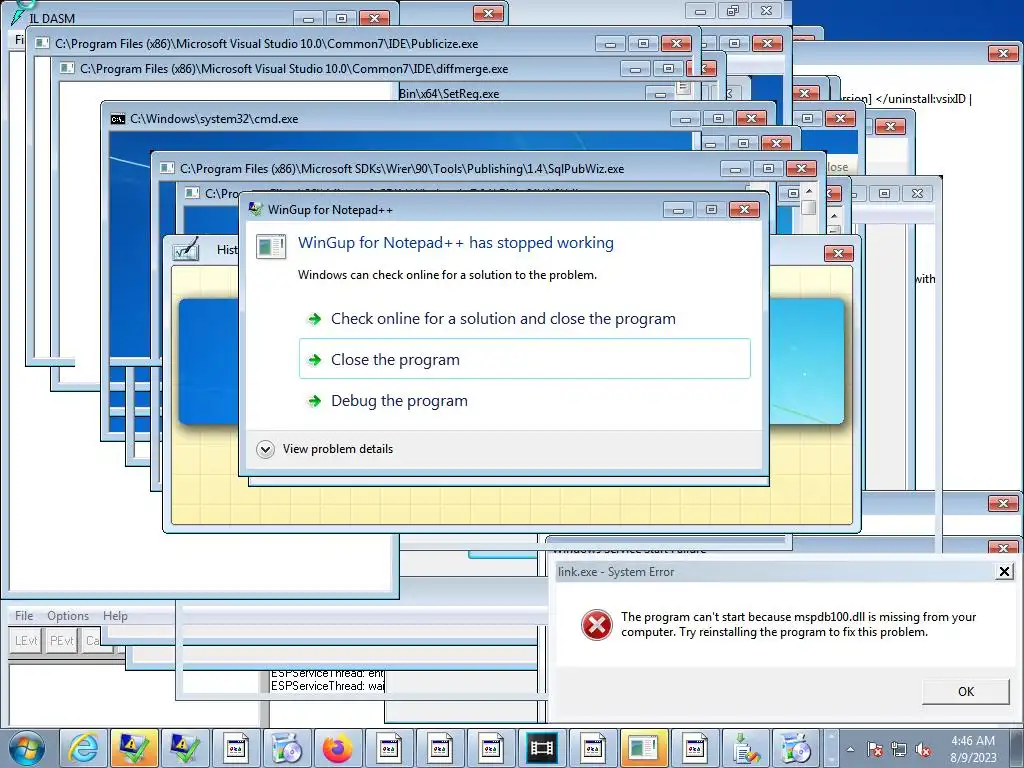Click green arrow next to Close the program
This screenshot has width=1024, height=768.
point(315,360)
